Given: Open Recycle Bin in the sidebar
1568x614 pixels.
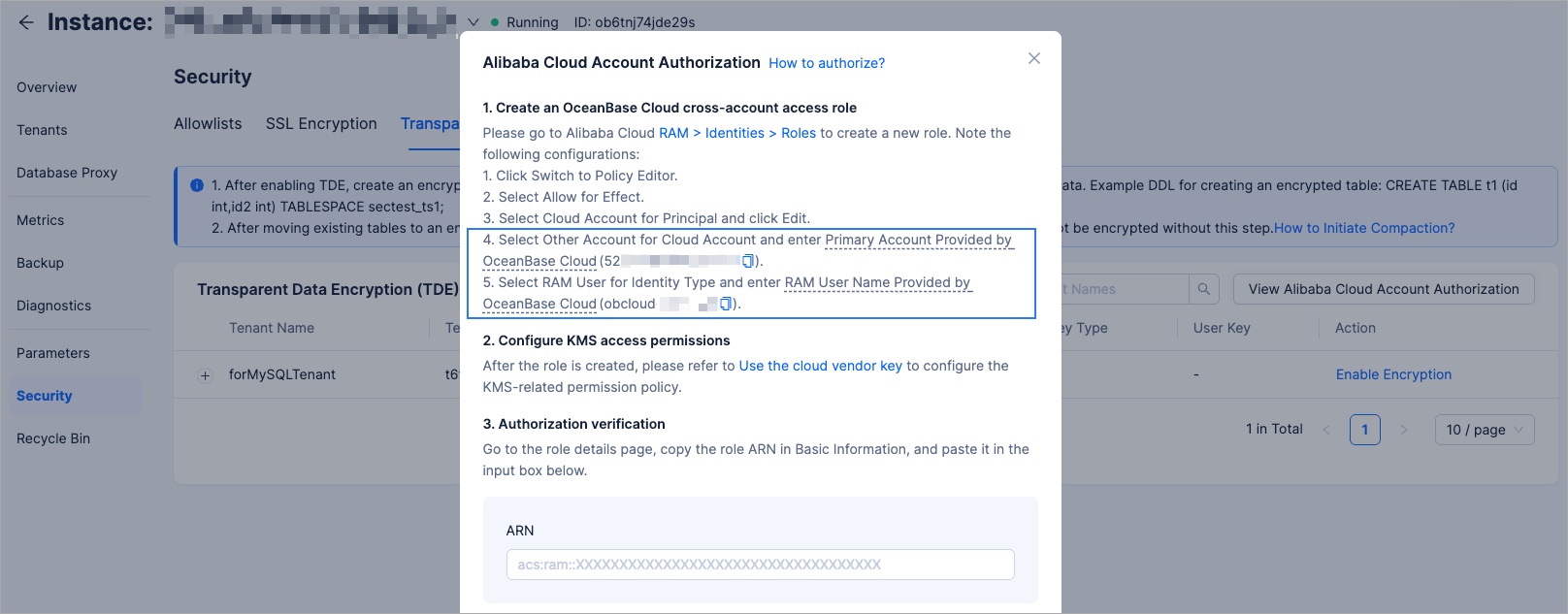Looking at the screenshot, I should point(53,438).
